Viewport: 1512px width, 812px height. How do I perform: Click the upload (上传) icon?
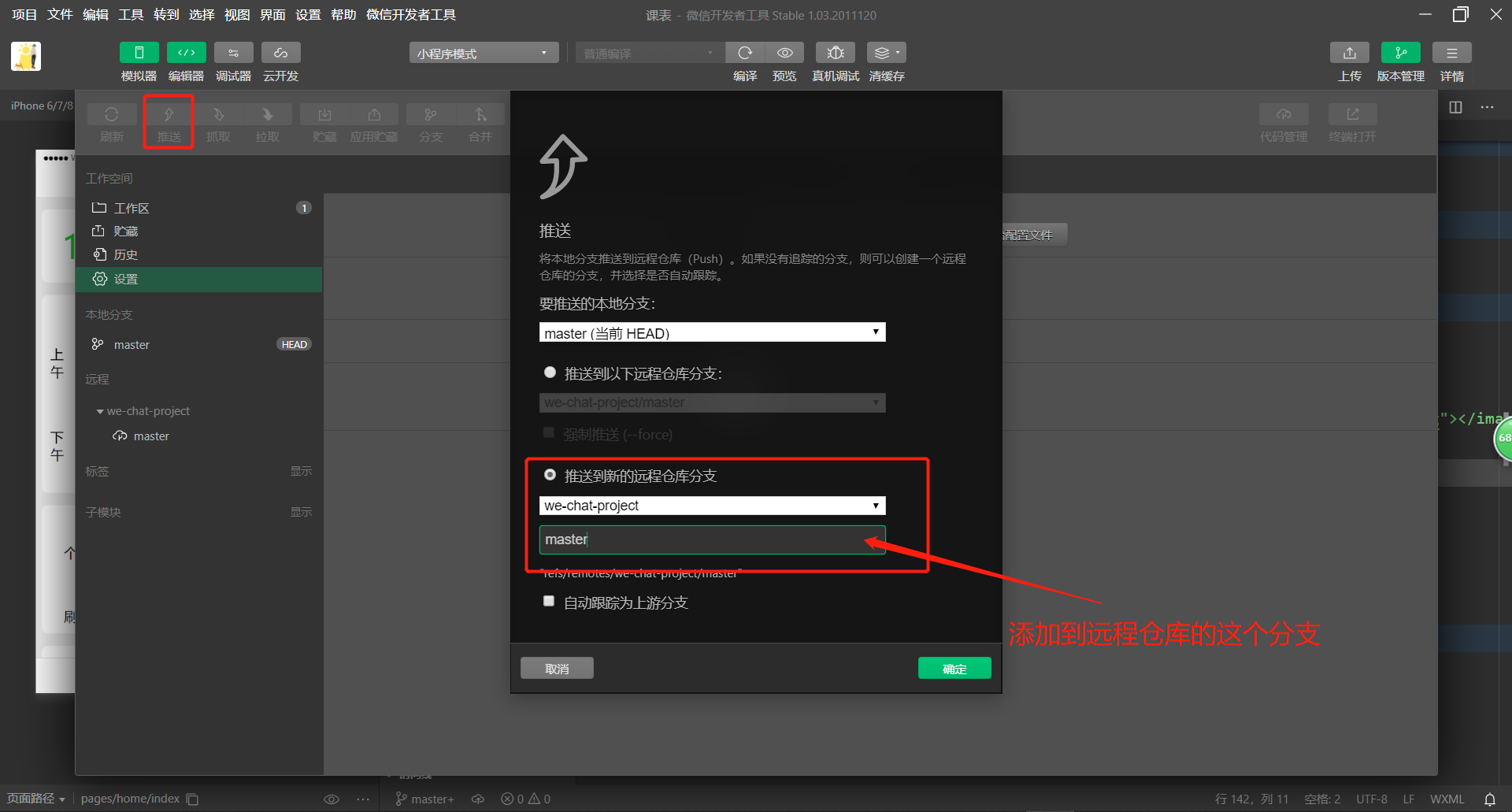[1350, 53]
